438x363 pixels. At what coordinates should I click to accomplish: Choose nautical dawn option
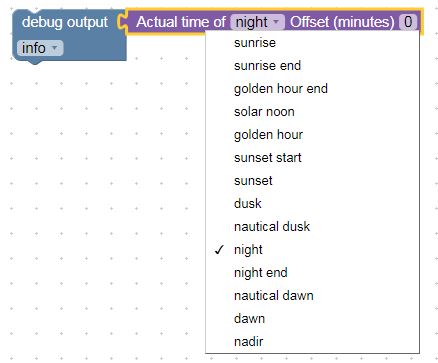pos(312,296)
